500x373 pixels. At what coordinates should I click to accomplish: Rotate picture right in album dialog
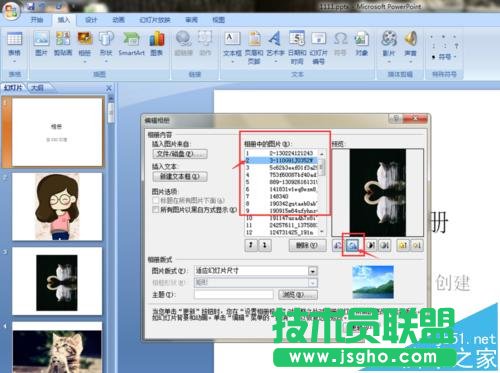[353, 246]
